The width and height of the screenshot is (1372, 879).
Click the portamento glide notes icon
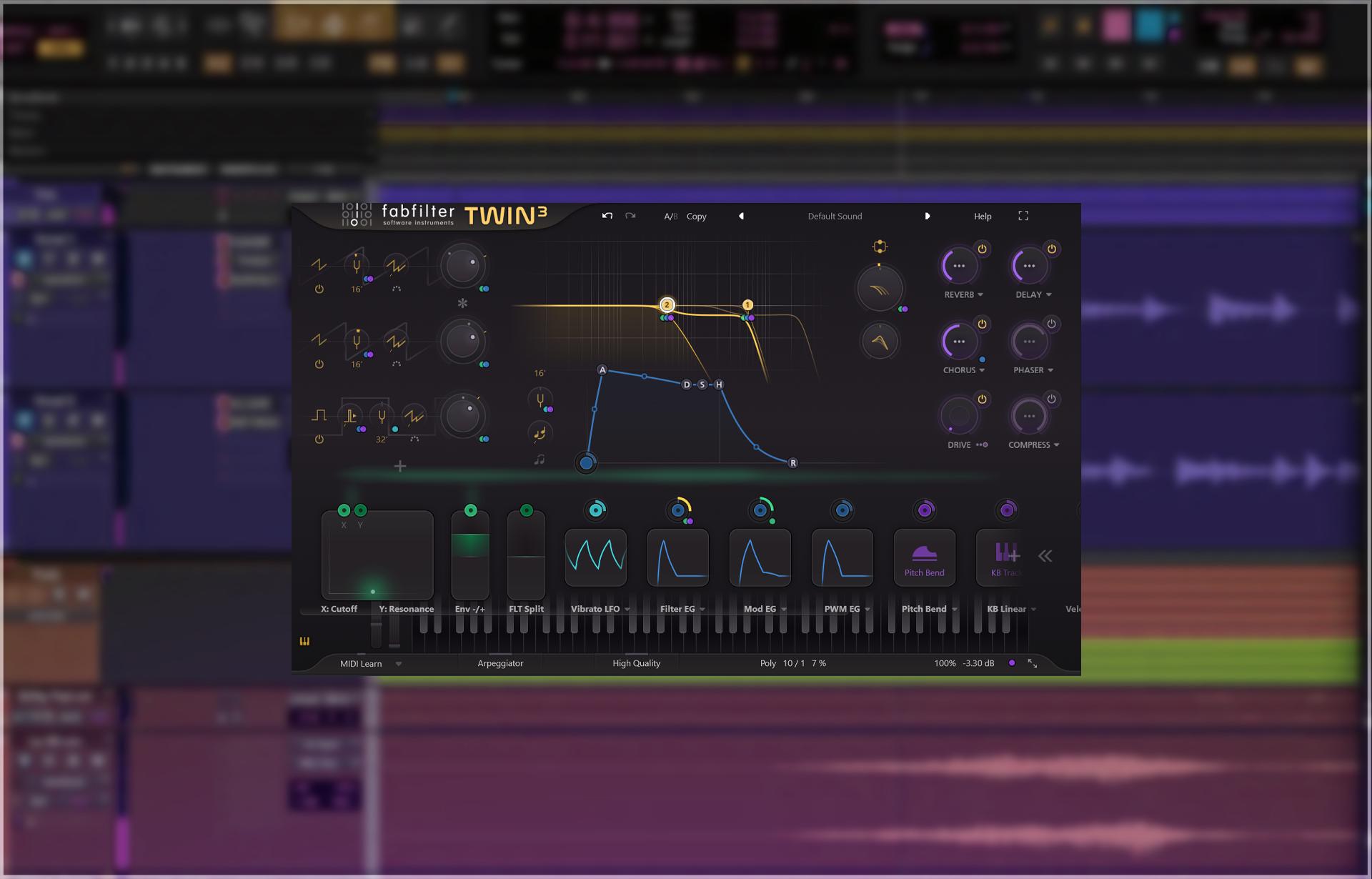(x=540, y=432)
